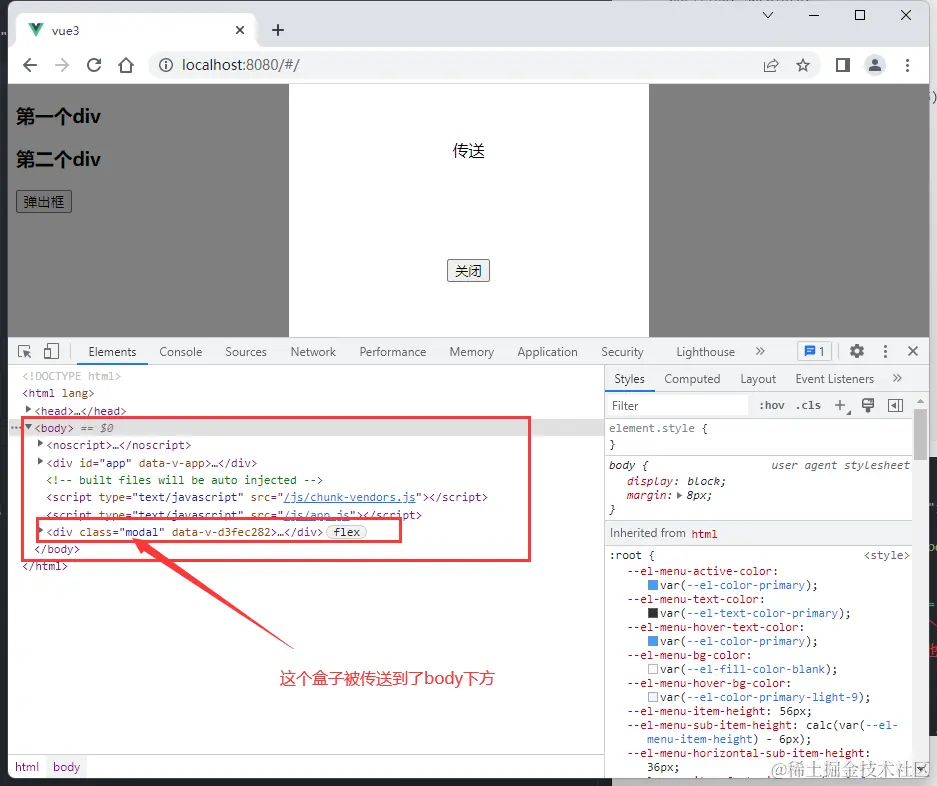Open the Security tab

tap(622, 351)
